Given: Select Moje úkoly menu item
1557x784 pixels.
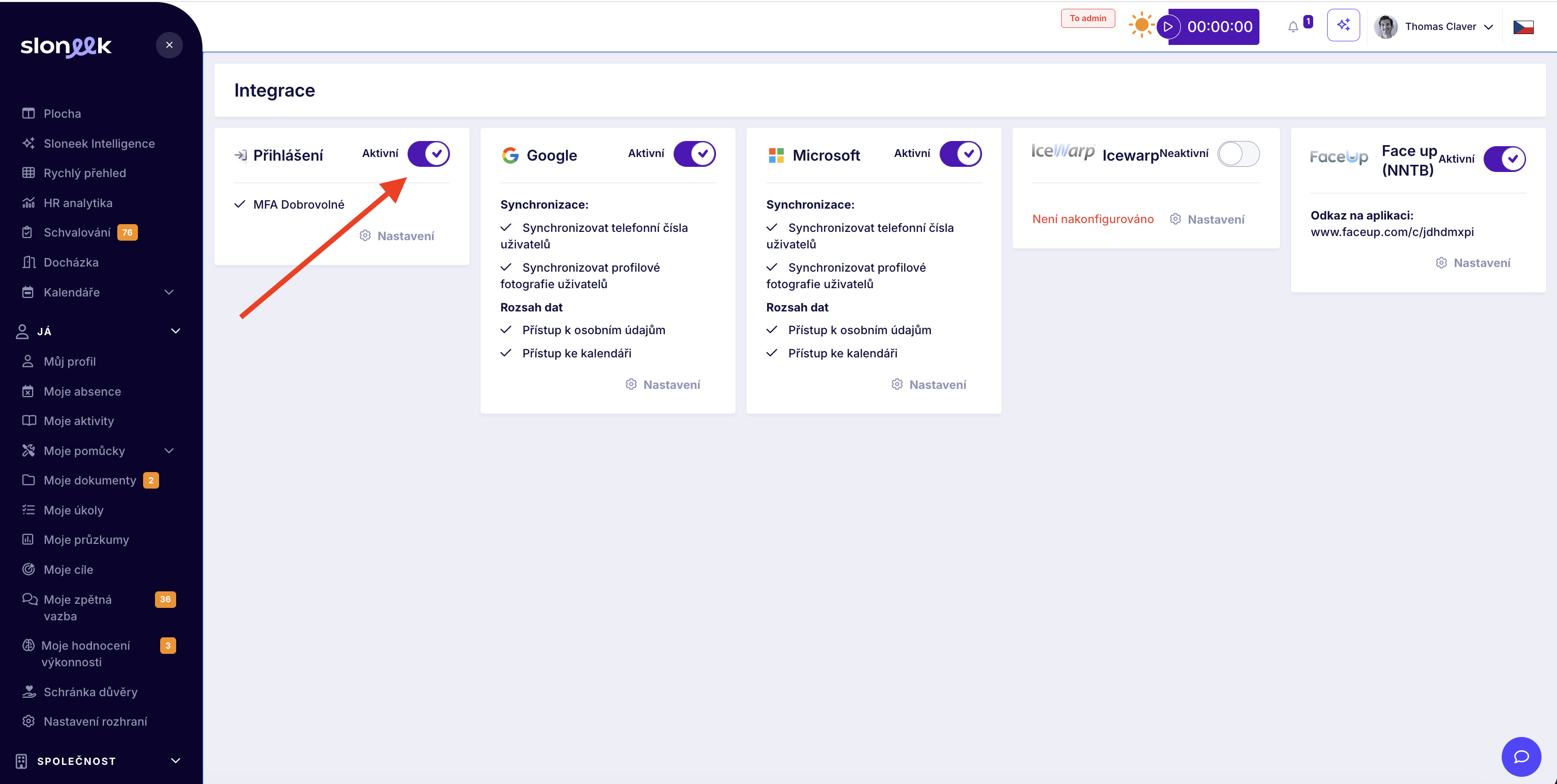Looking at the screenshot, I should (73, 510).
